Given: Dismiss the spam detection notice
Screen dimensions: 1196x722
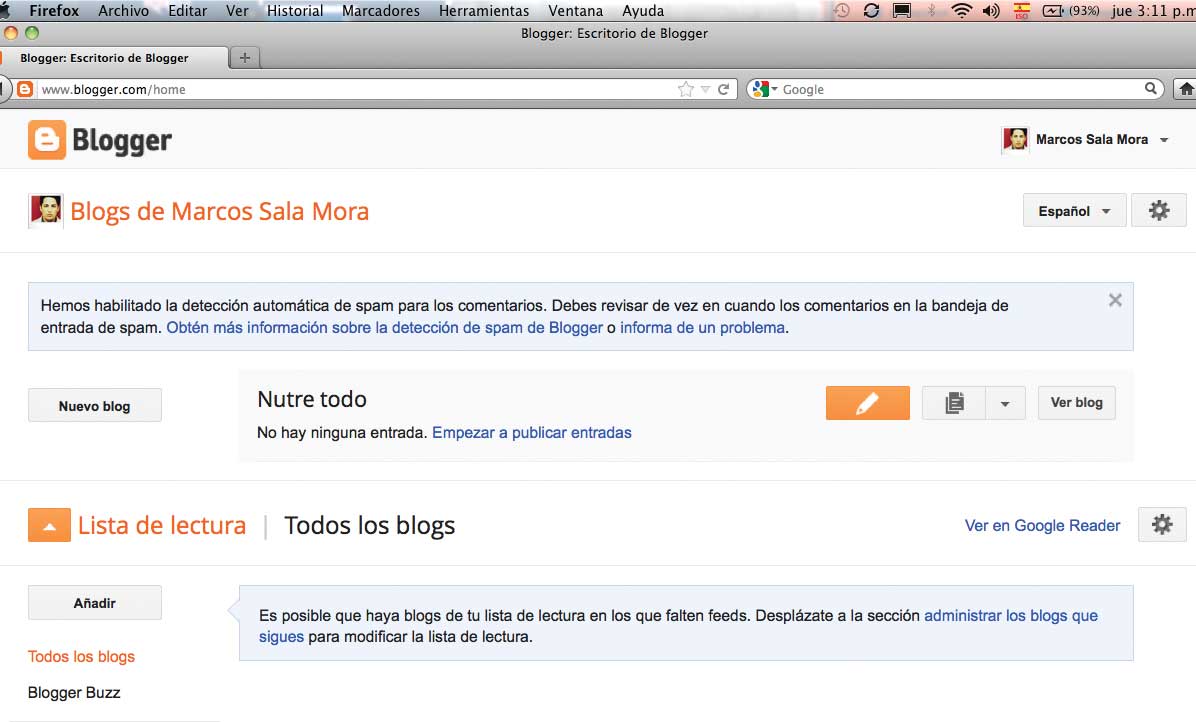Looking at the screenshot, I should pyautogui.click(x=1115, y=300).
